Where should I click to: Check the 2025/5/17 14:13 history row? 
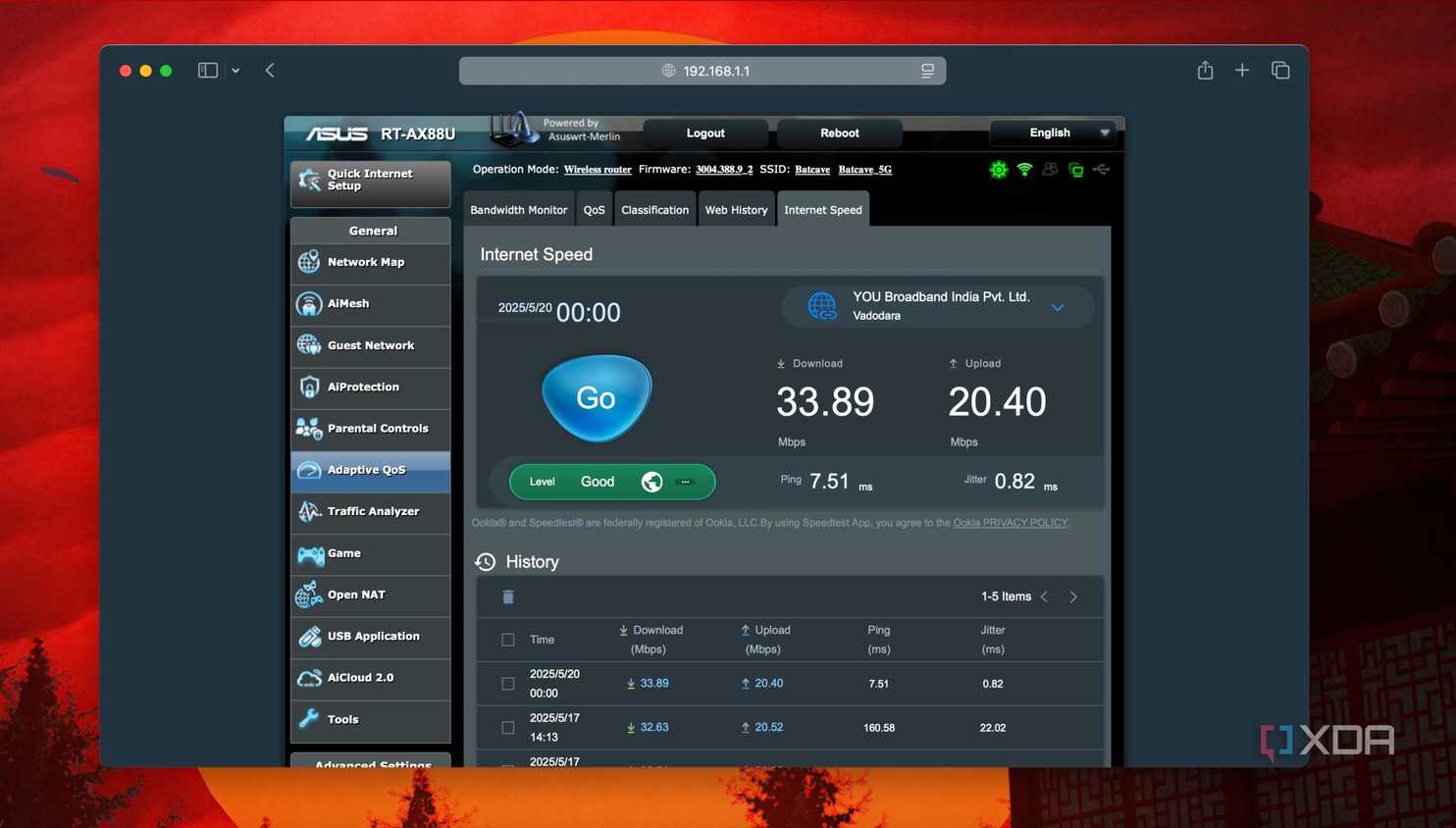(x=508, y=728)
